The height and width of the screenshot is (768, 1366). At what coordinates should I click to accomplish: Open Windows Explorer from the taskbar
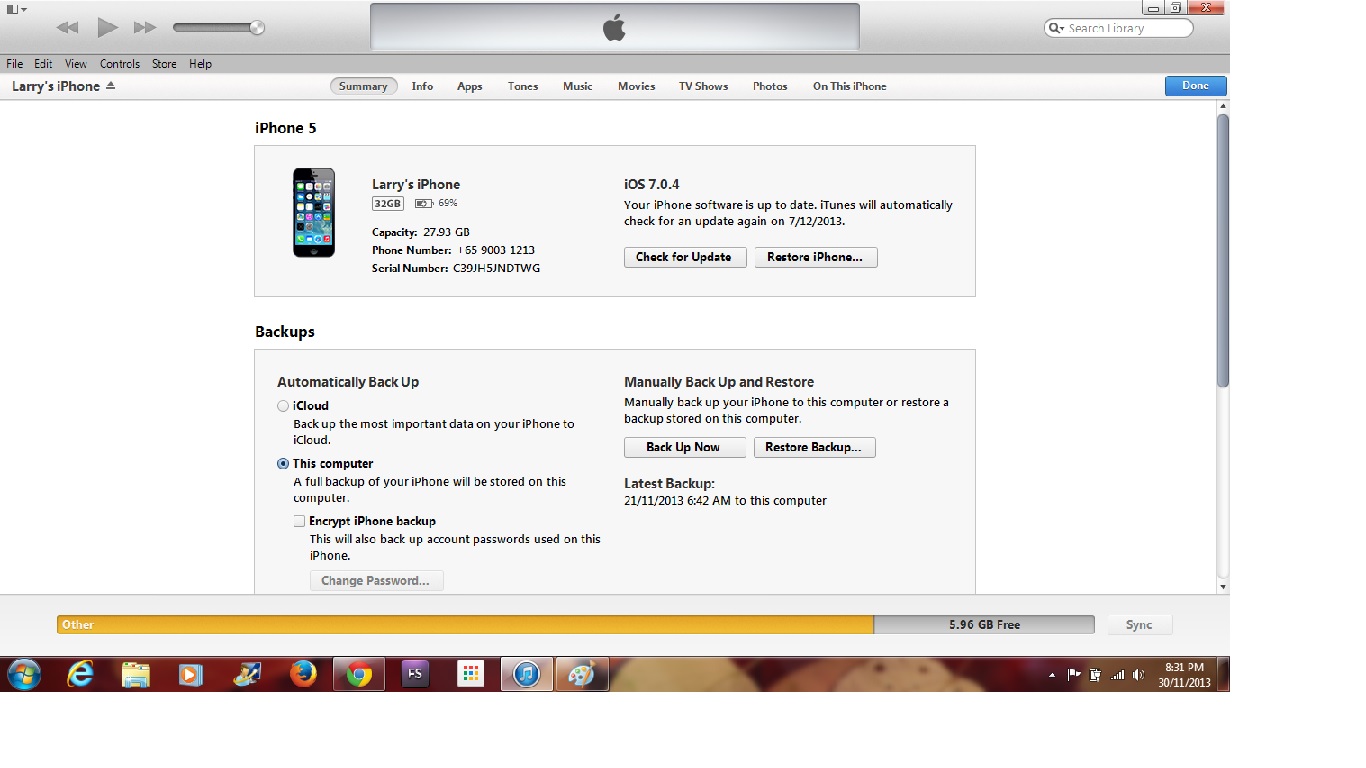coord(136,675)
